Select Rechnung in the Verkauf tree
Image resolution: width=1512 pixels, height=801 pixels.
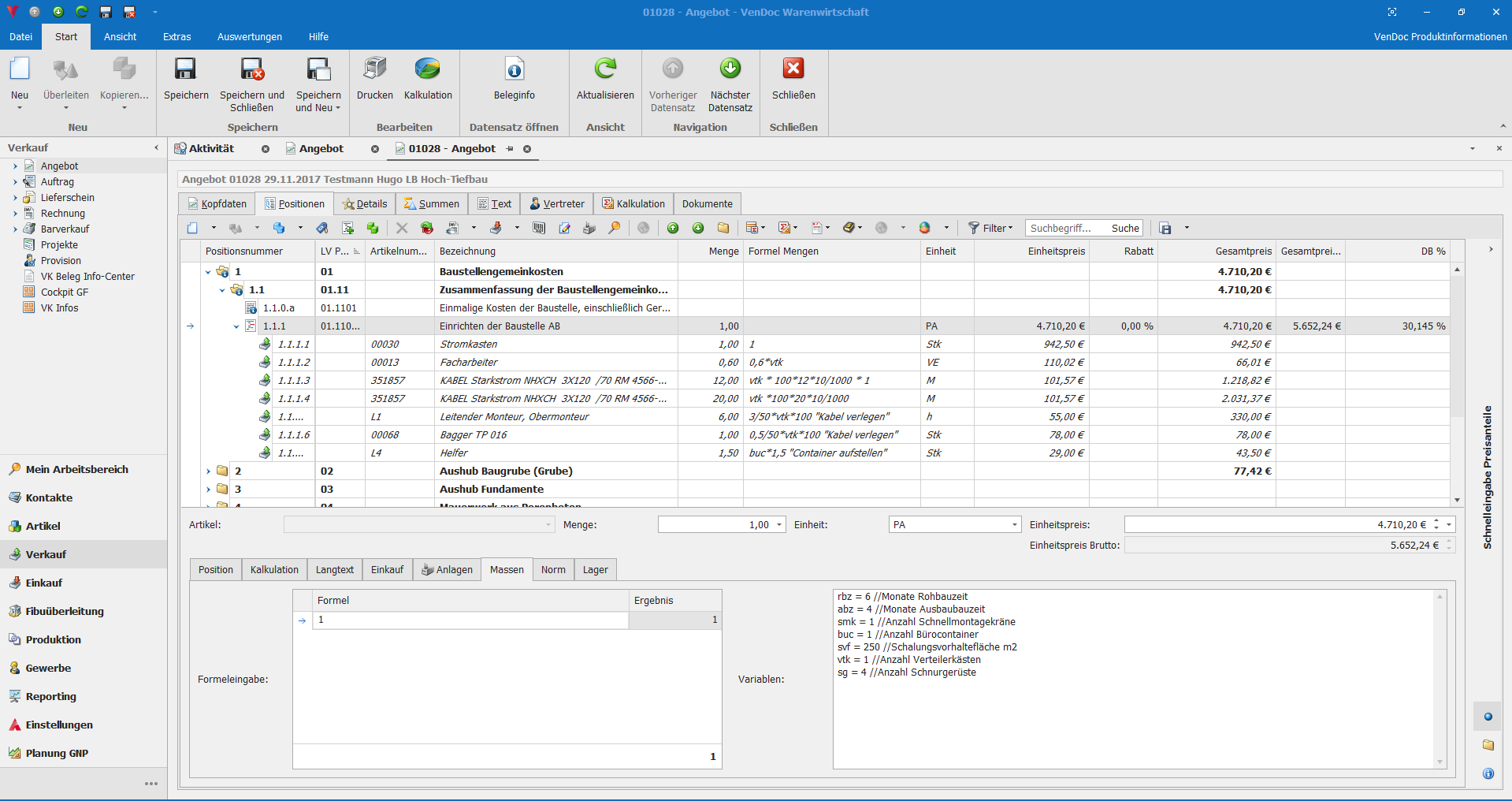[x=62, y=213]
